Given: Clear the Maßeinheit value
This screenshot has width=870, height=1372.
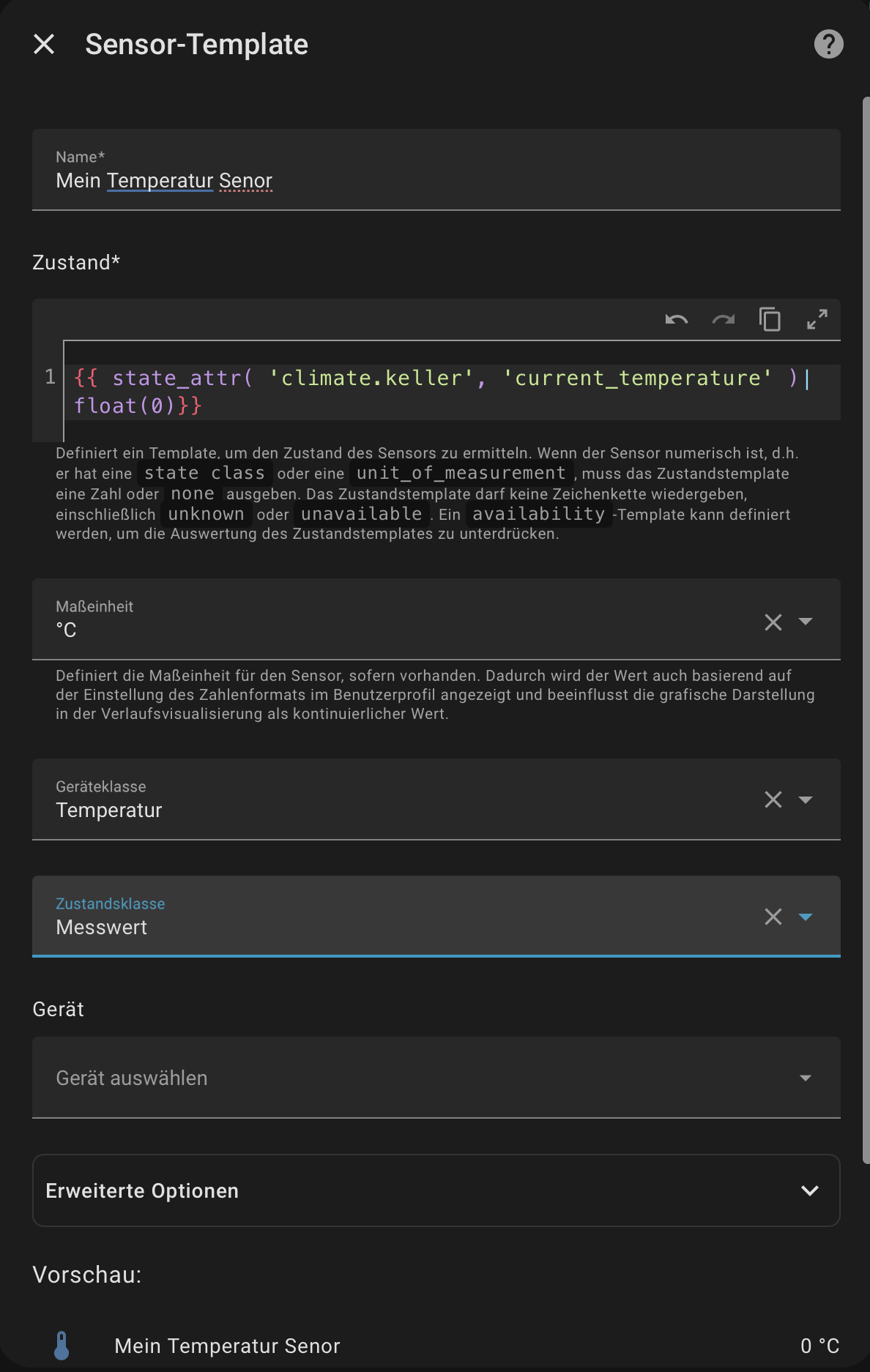Looking at the screenshot, I should point(773,622).
